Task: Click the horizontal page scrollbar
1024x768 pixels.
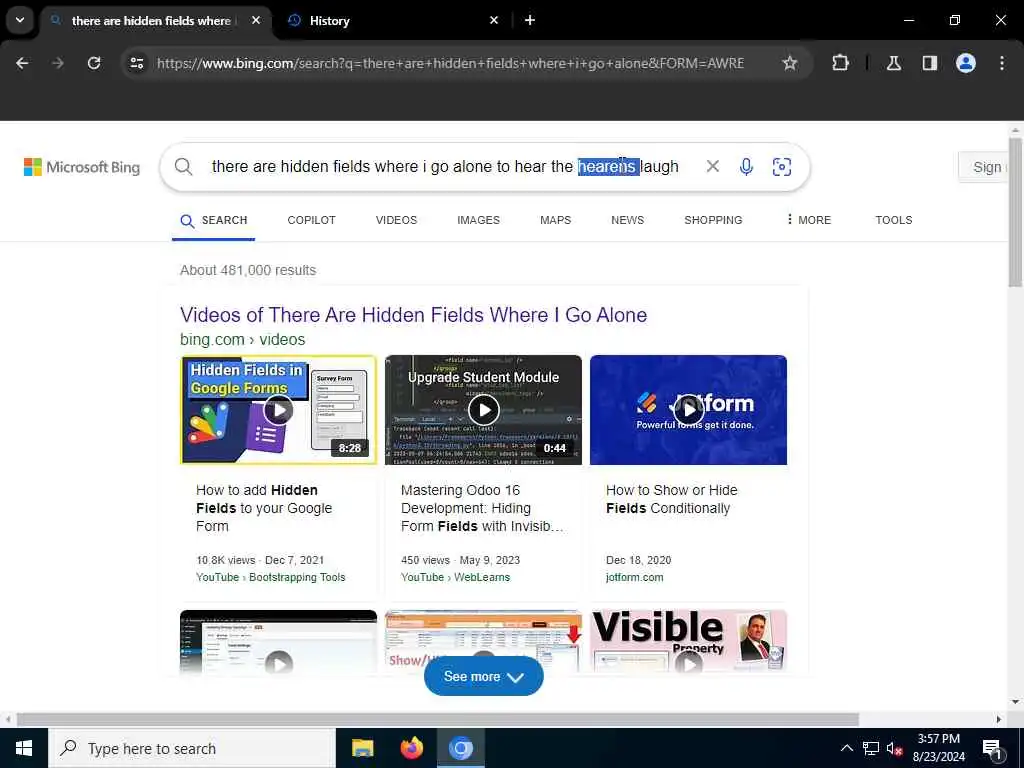Action: point(438,719)
